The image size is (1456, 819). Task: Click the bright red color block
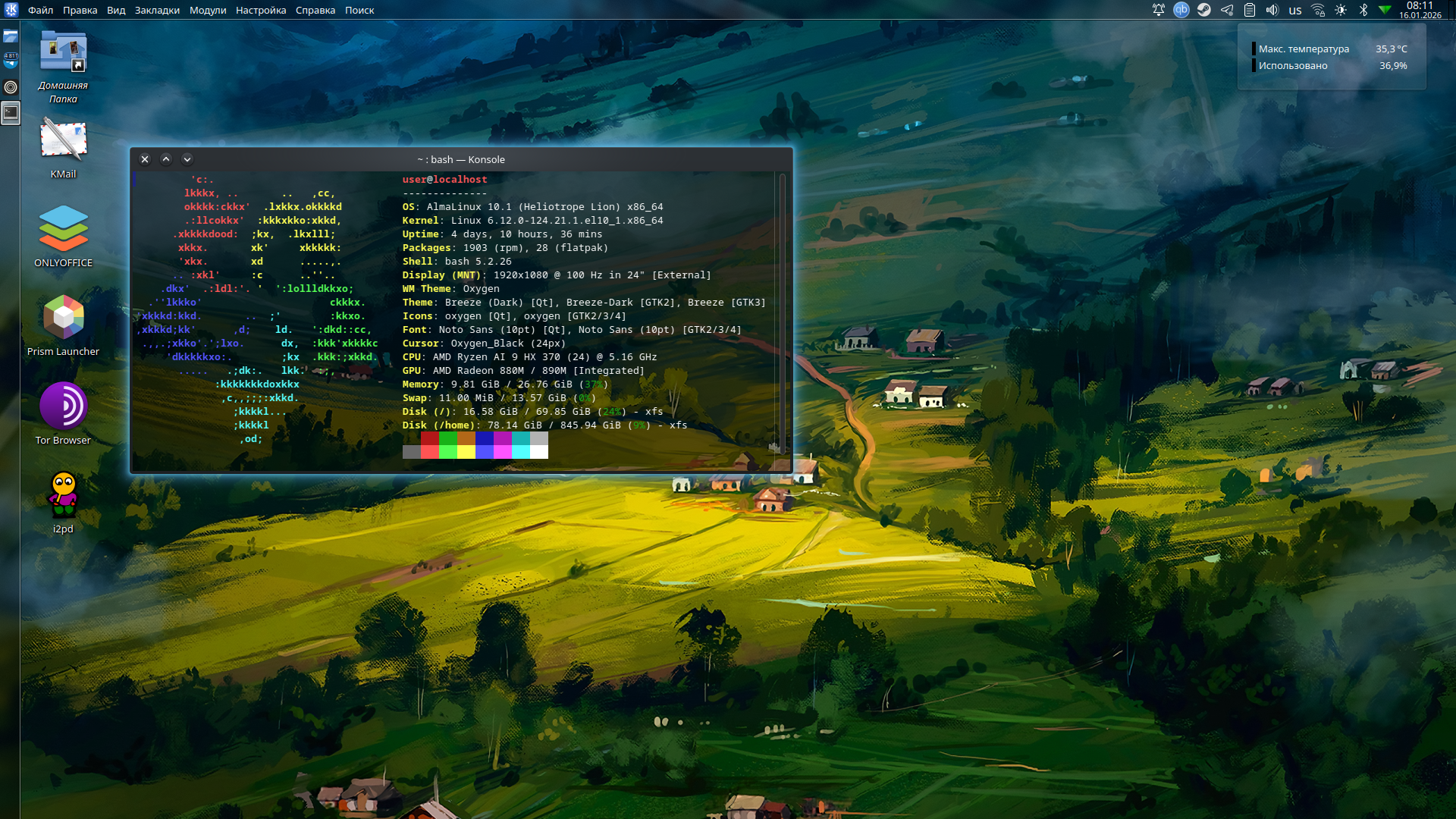pos(429,452)
